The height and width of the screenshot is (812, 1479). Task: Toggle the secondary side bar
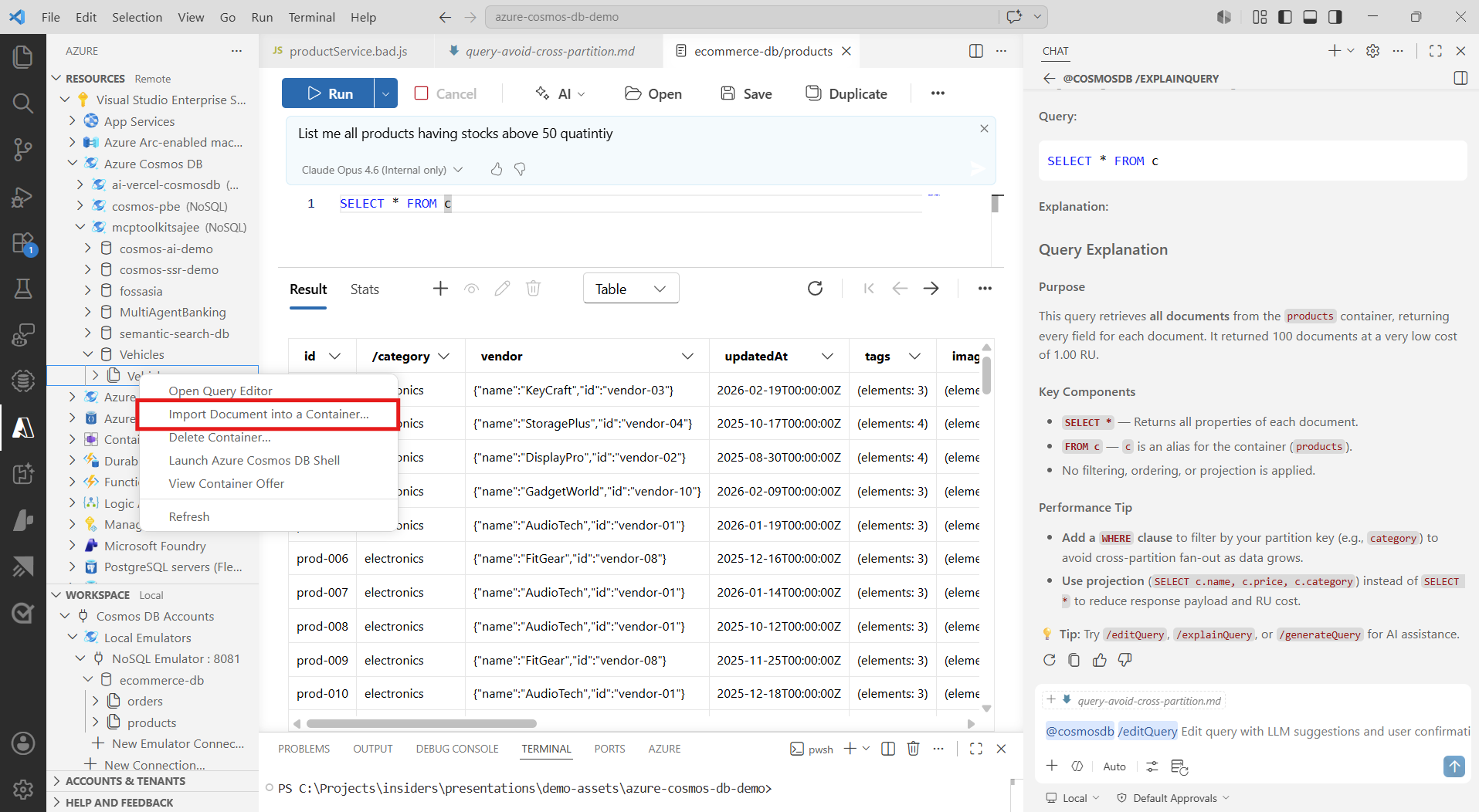point(1335,17)
